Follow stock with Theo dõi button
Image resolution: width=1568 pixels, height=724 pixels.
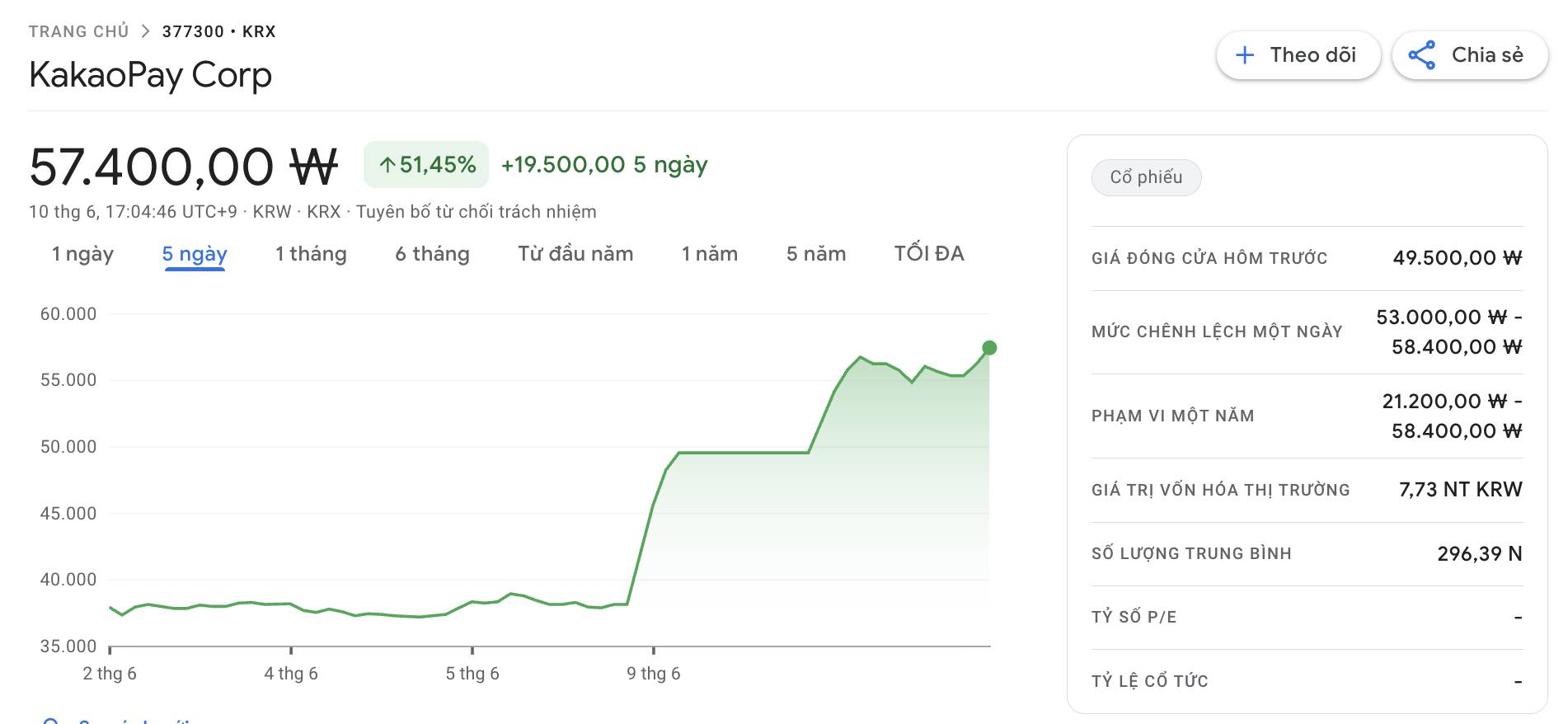click(1298, 55)
